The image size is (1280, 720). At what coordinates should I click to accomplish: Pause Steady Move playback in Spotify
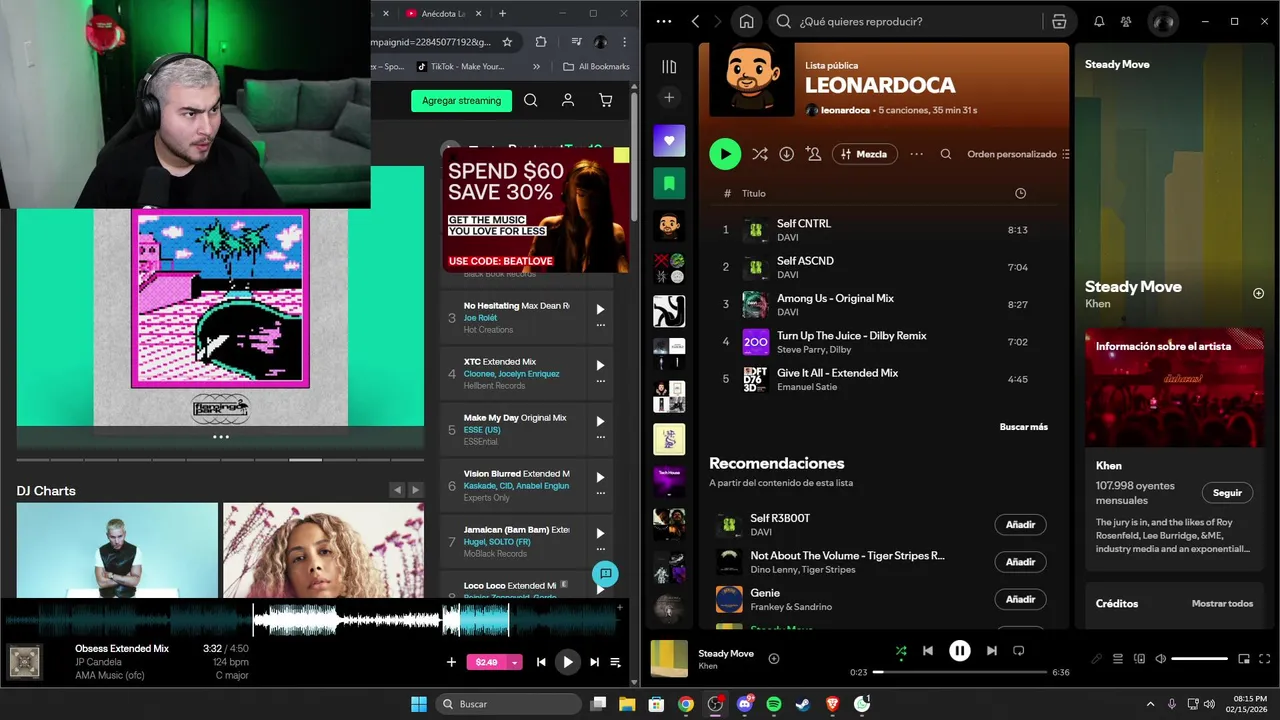(x=960, y=651)
